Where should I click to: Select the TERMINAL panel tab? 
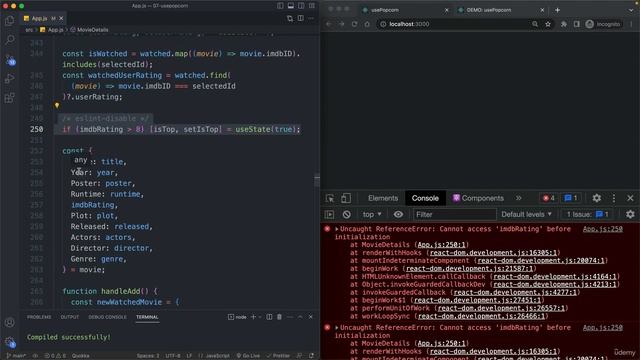tap(147, 317)
